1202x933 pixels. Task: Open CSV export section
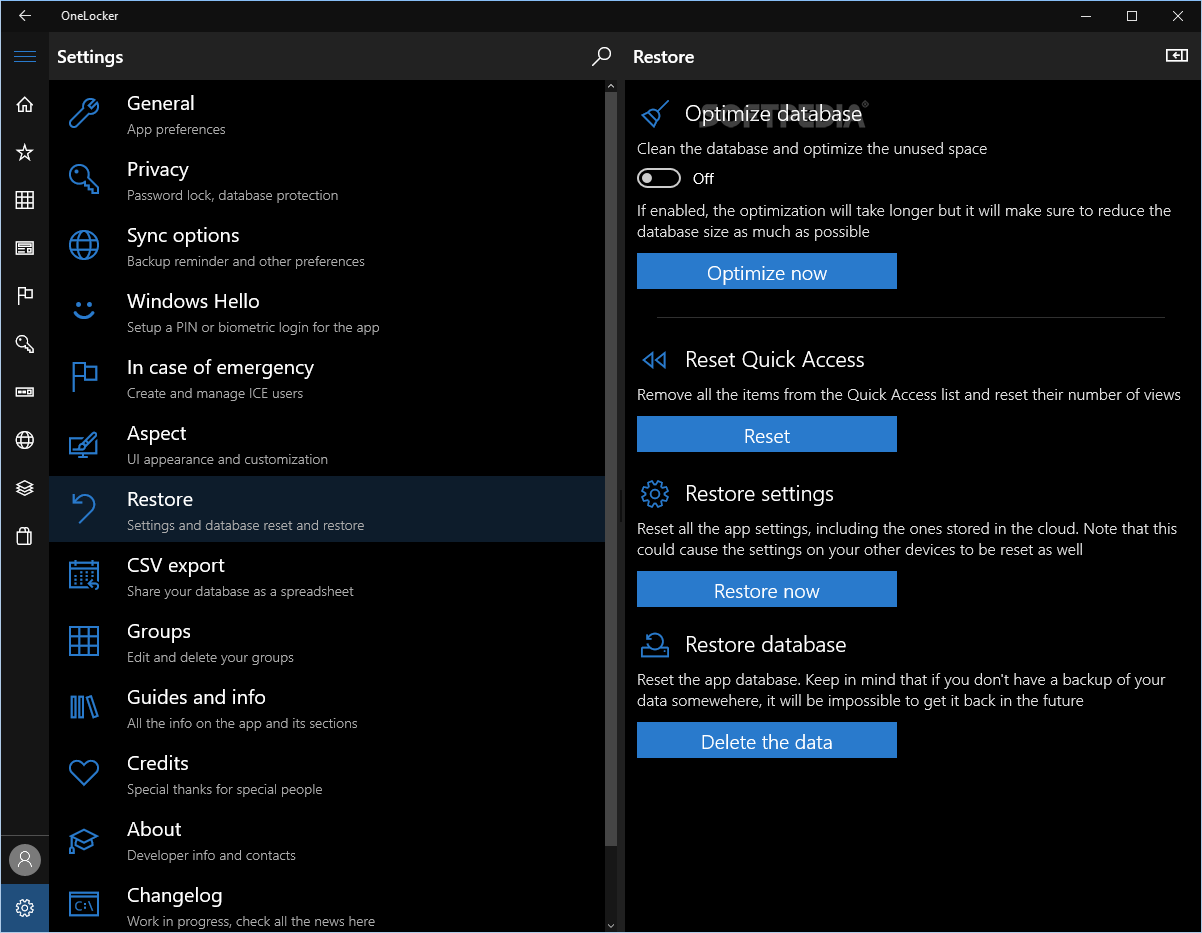click(327, 575)
